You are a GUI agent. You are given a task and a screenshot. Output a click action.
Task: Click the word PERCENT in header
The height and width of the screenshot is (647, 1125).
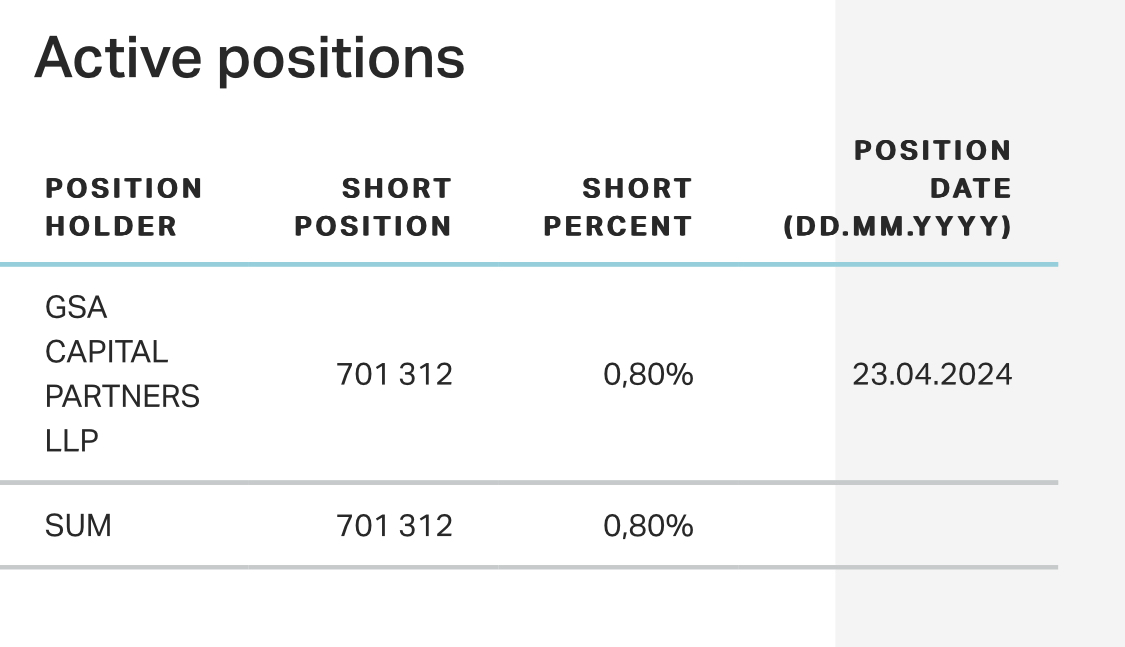tap(618, 227)
